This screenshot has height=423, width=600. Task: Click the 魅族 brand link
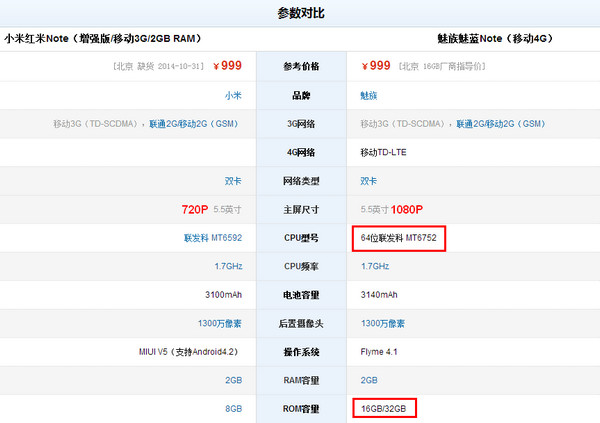coord(368,95)
